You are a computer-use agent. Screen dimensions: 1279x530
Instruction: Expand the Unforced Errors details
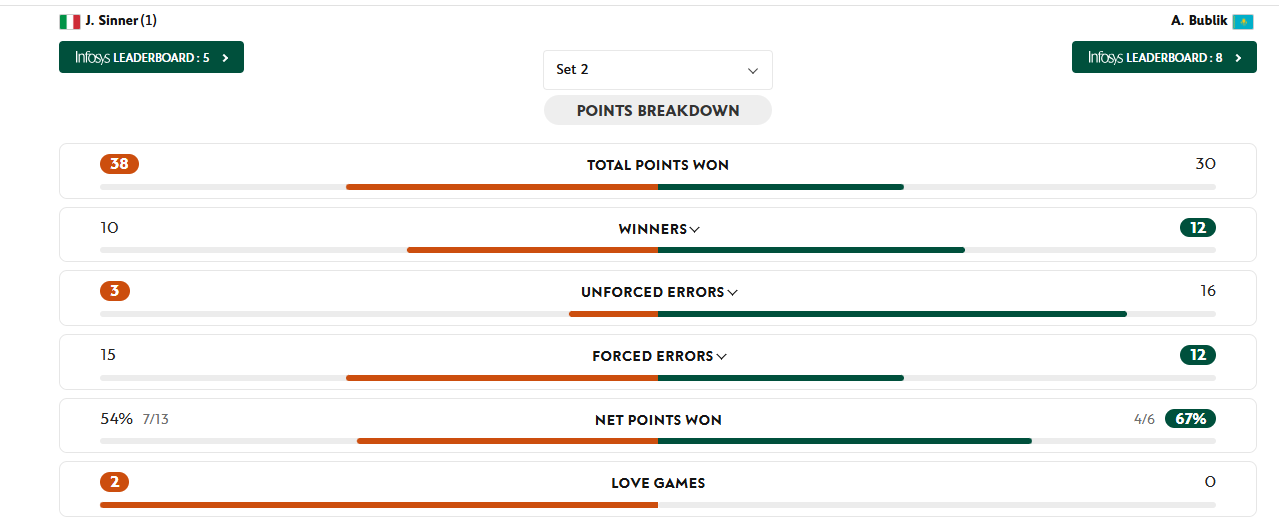pyautogui.click(x=733, y=293)
